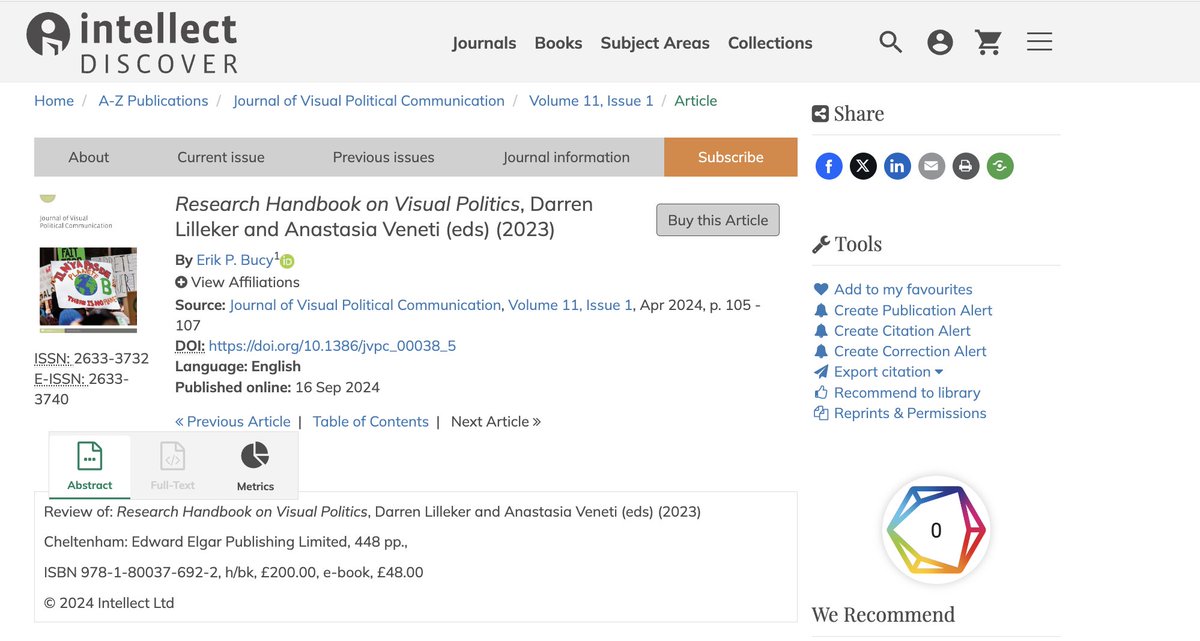Image resolution: width=1200 pixels, height=641 pixels.
Task: Click the Intellect Discover logo
Action: point(132,42)
